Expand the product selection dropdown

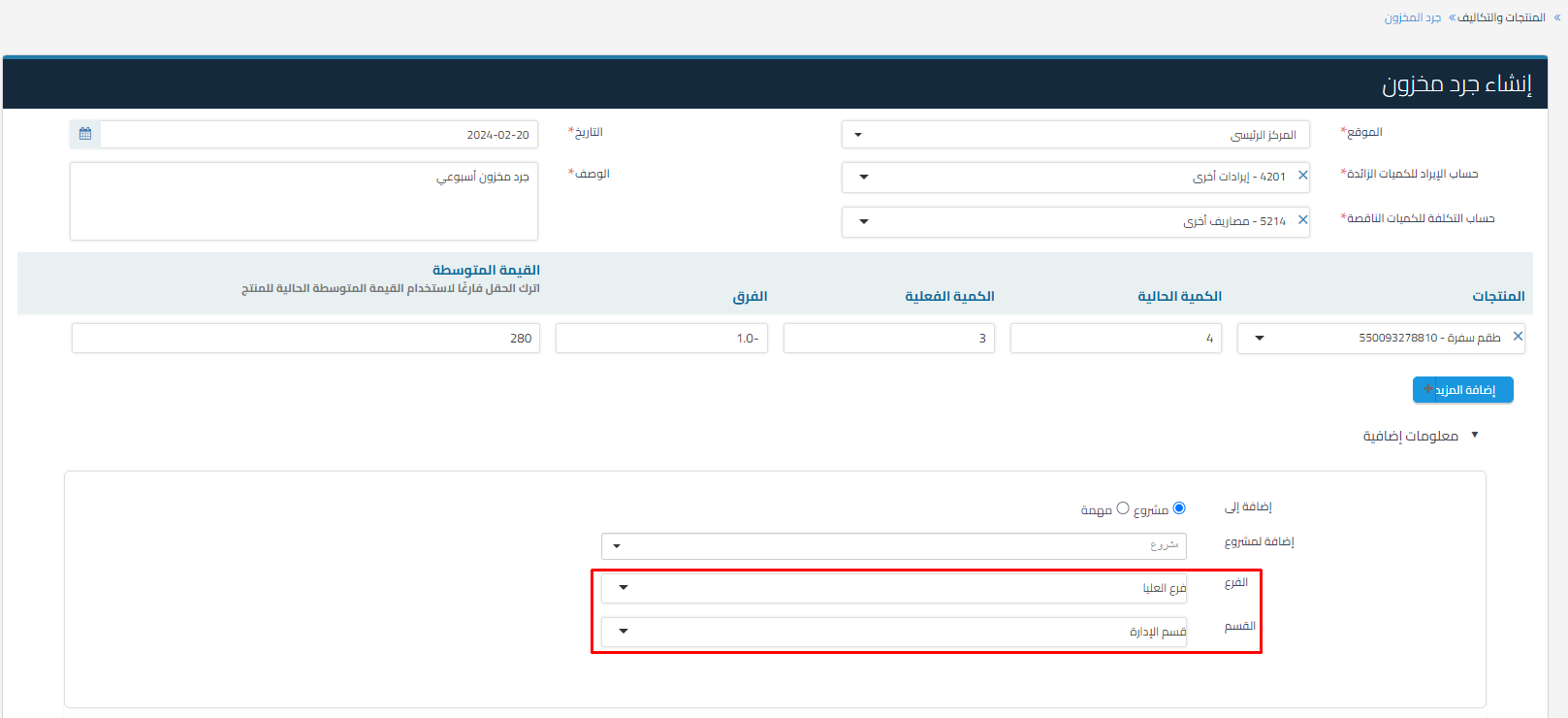[x=1260, y=338]
